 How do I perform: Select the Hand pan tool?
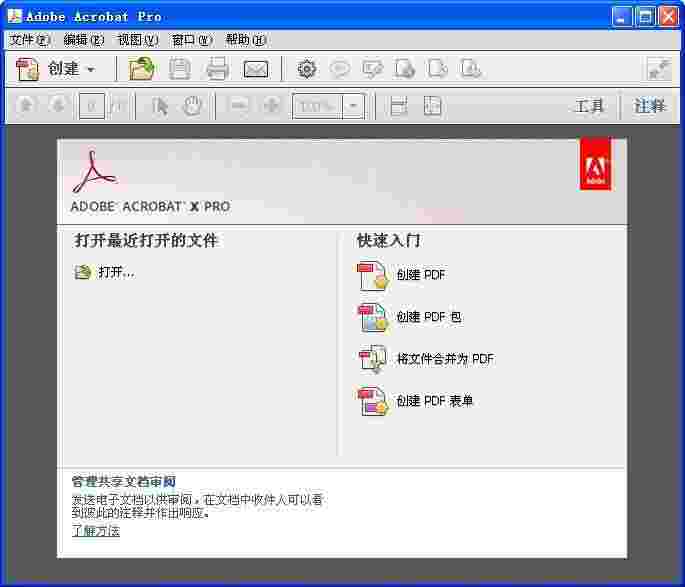click(x=192, y=106)
